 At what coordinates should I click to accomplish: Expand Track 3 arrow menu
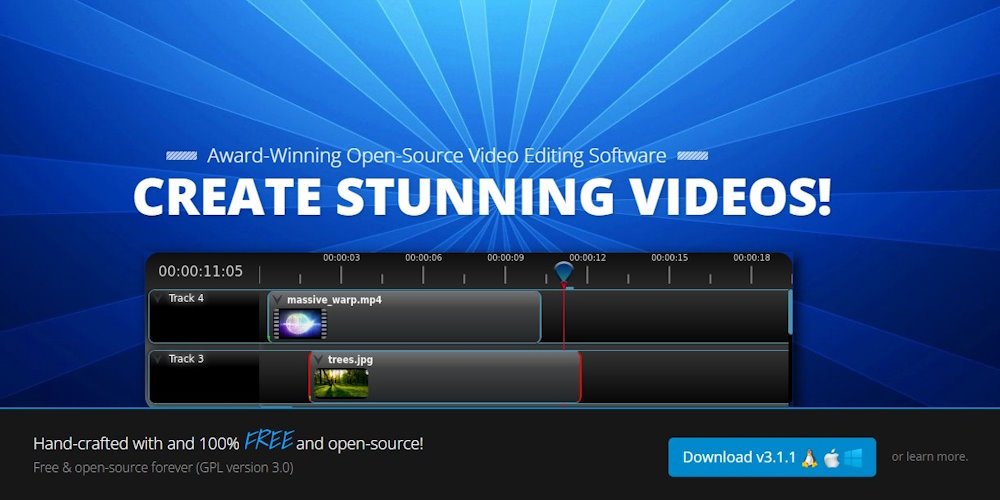click(x=158, y=359)
